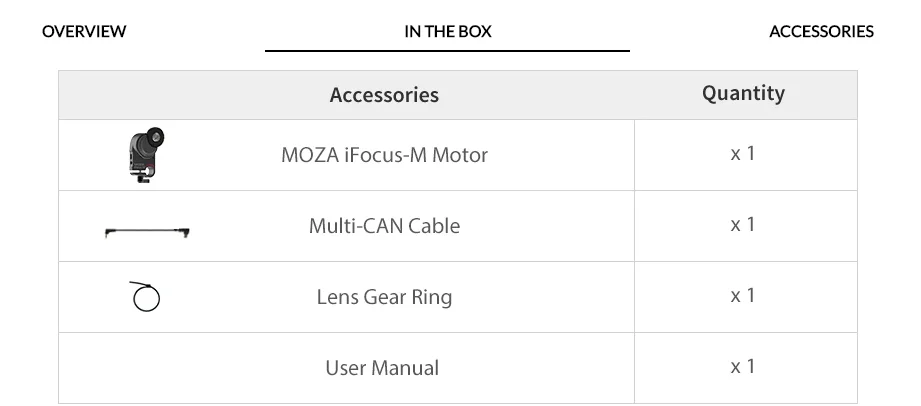Screen dimensions: 921x406
Task: Click the Lens Gear Ring loop image
Action: click(145, 297)
